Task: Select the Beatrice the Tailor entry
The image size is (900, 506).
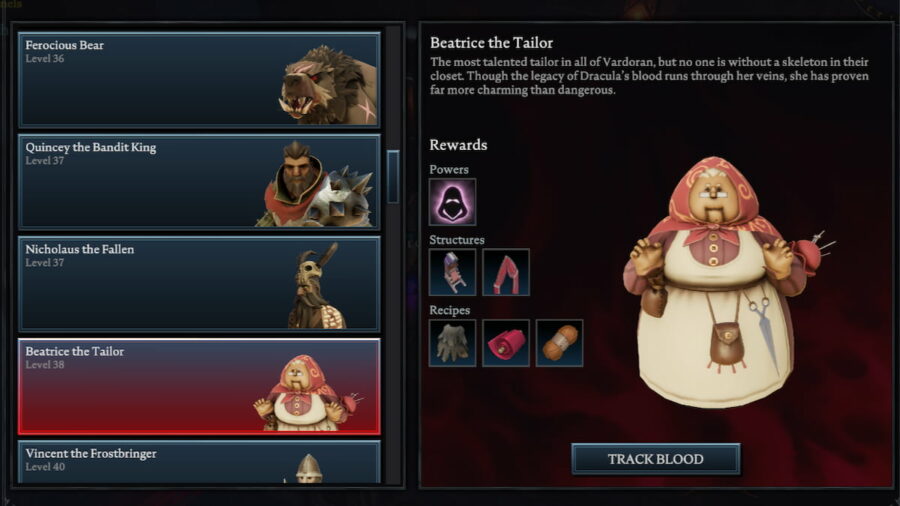Action: 199,386
